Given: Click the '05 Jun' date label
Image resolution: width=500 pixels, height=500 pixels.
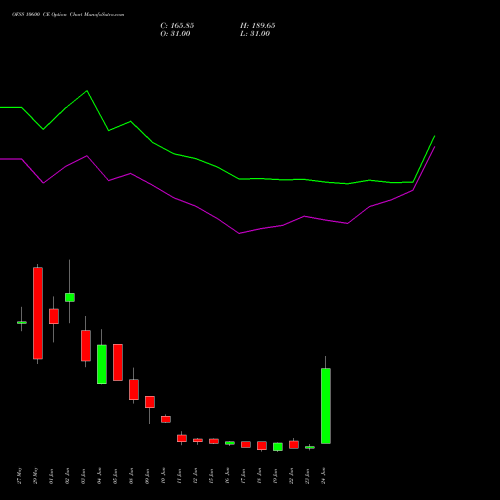Looking at the screenshot, I should (115, 476).
